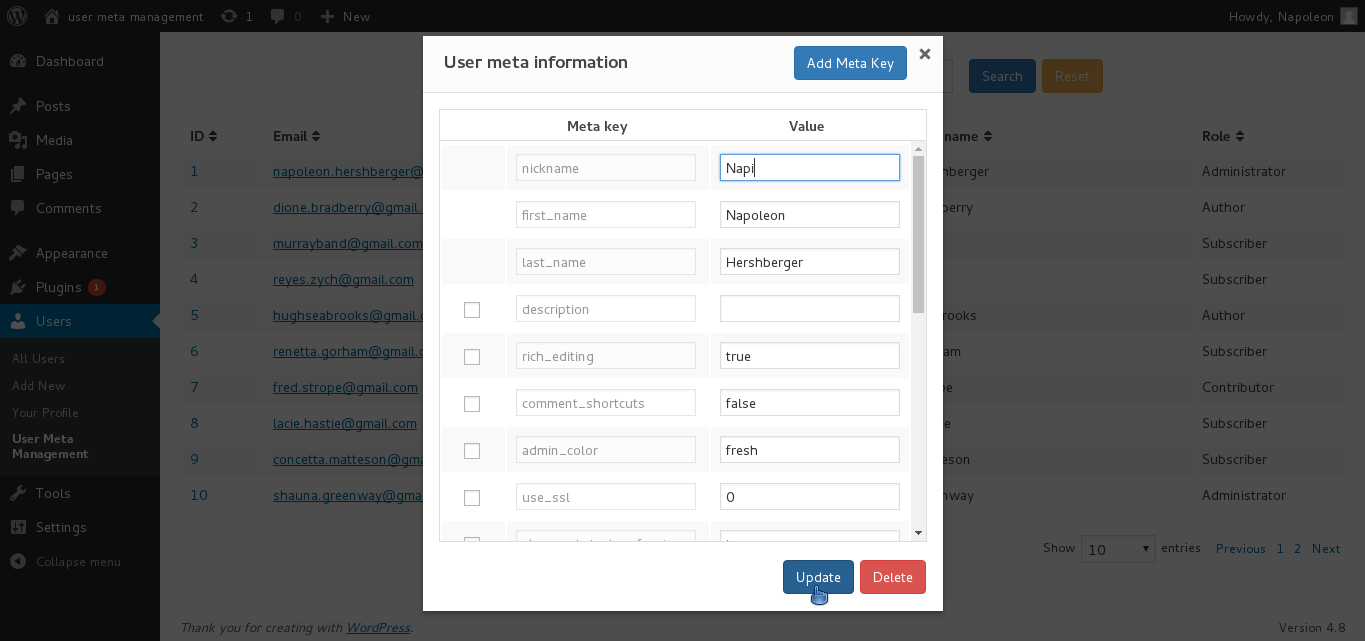Sort by ID column arrows
Image resolution: width=1365 pixels, height=641 pixels.
pyautogui.click(x=213, y=136)
